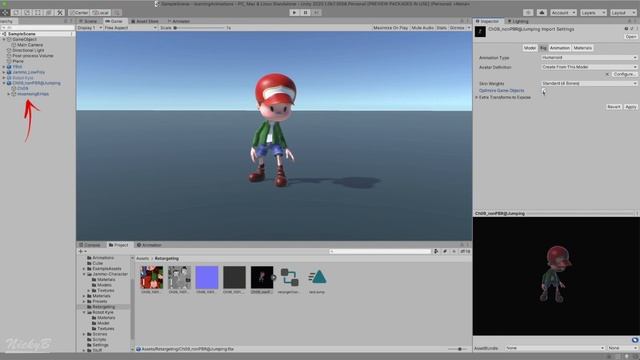Image resolution: width=640 pixels, height=360 pixels.
Task: Click the Configure... button
Action: (x=624, y=74)
